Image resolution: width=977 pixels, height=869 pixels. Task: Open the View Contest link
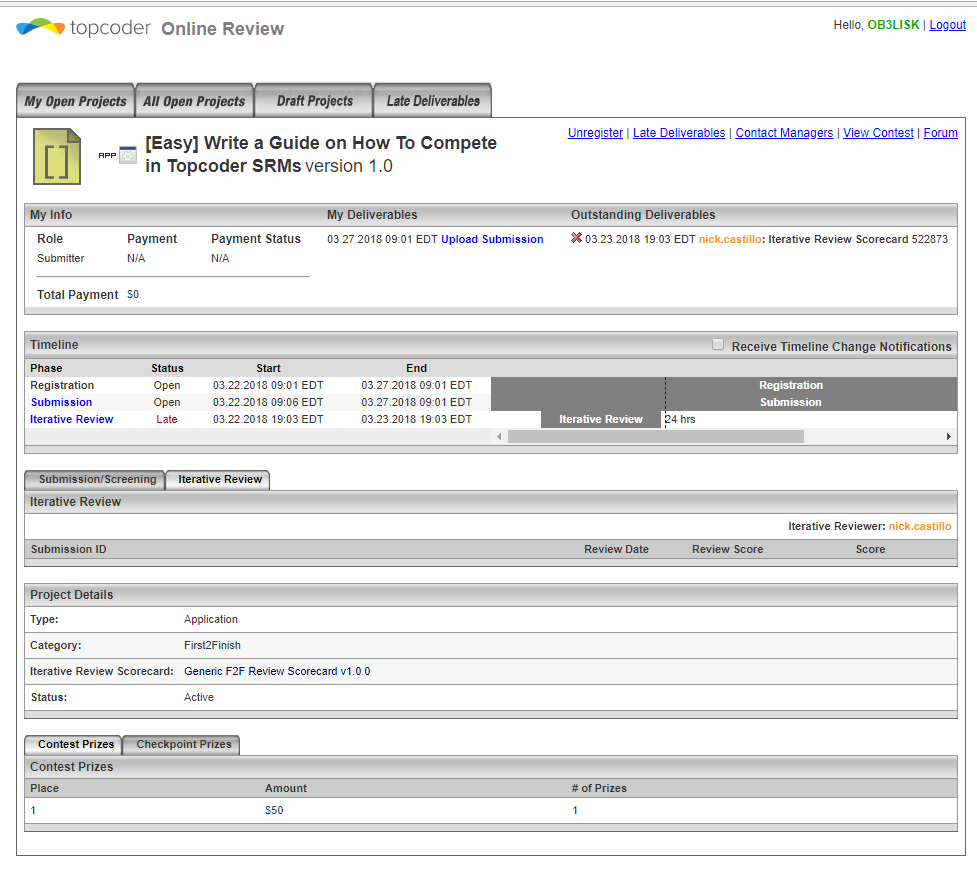(878, 133)
